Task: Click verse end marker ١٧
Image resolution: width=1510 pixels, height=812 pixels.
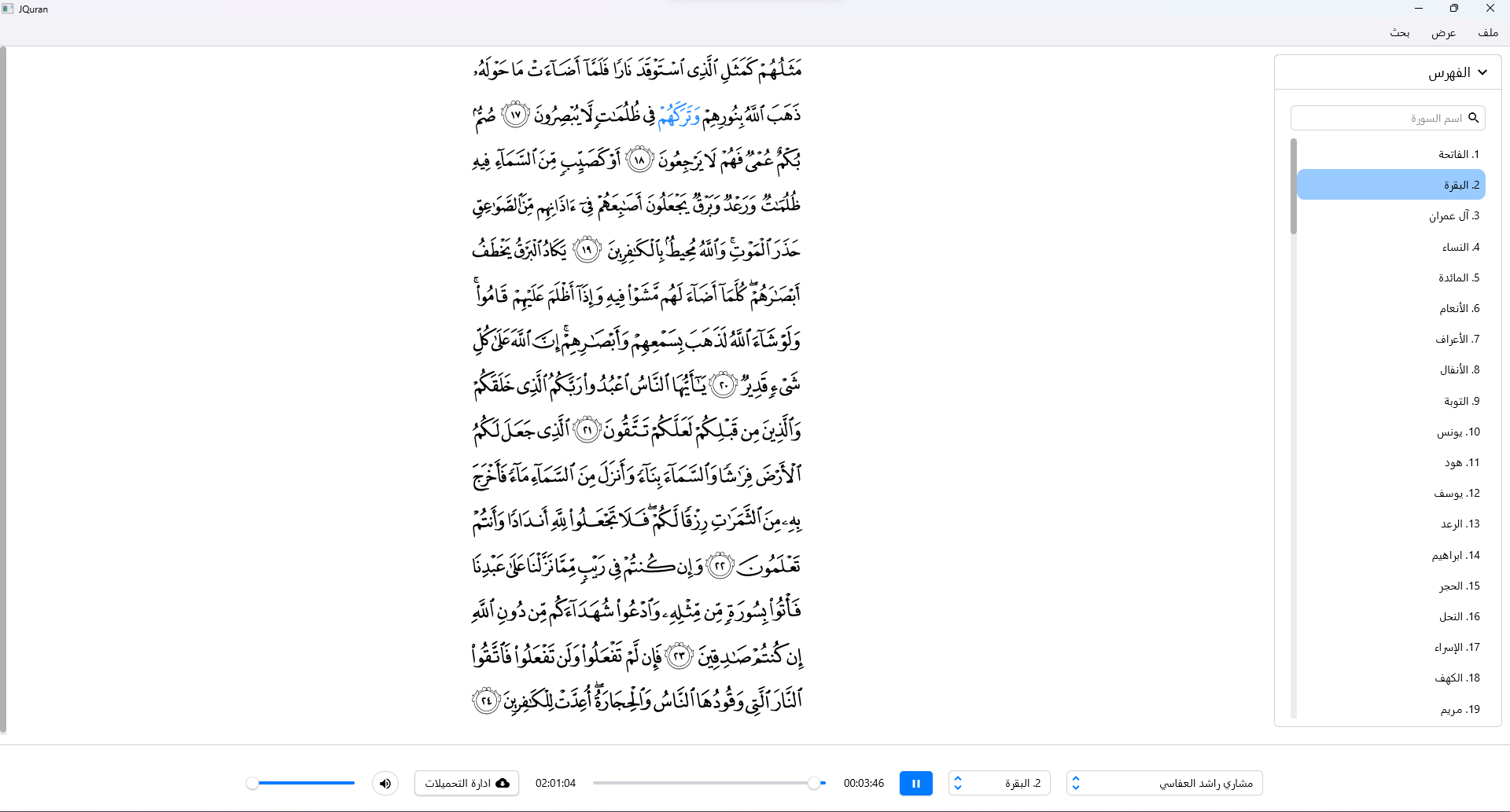Action: tap(516, 115)
